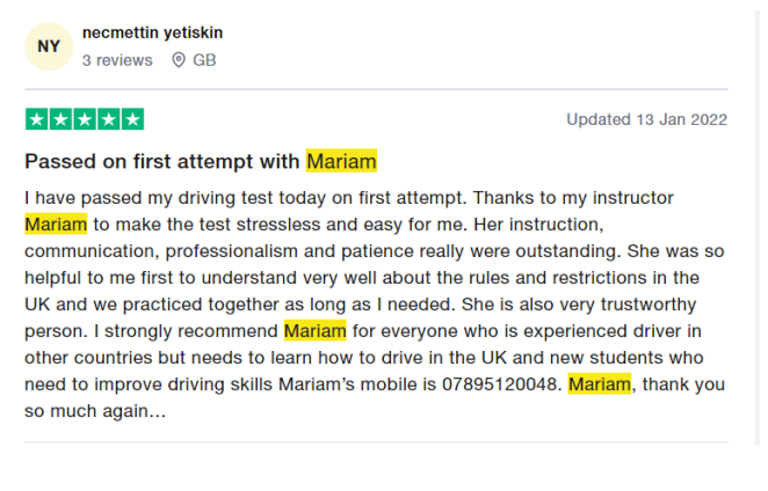This screenshot has width=768, height=491.
Task: Click highlighted Mariam in the review title
Action: click(x=341, y=161)
